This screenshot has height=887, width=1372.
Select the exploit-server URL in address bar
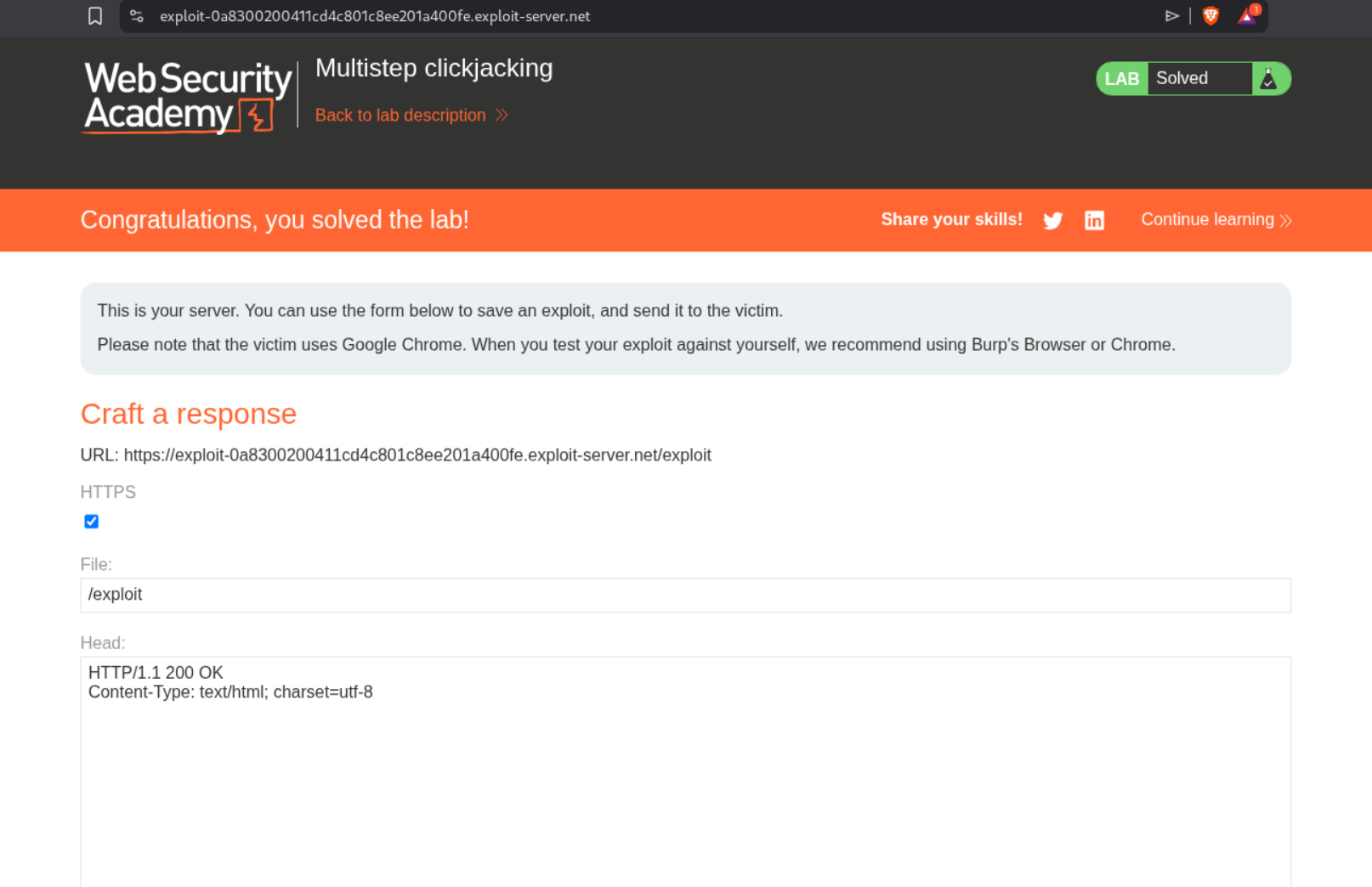[x=375, y=16]
